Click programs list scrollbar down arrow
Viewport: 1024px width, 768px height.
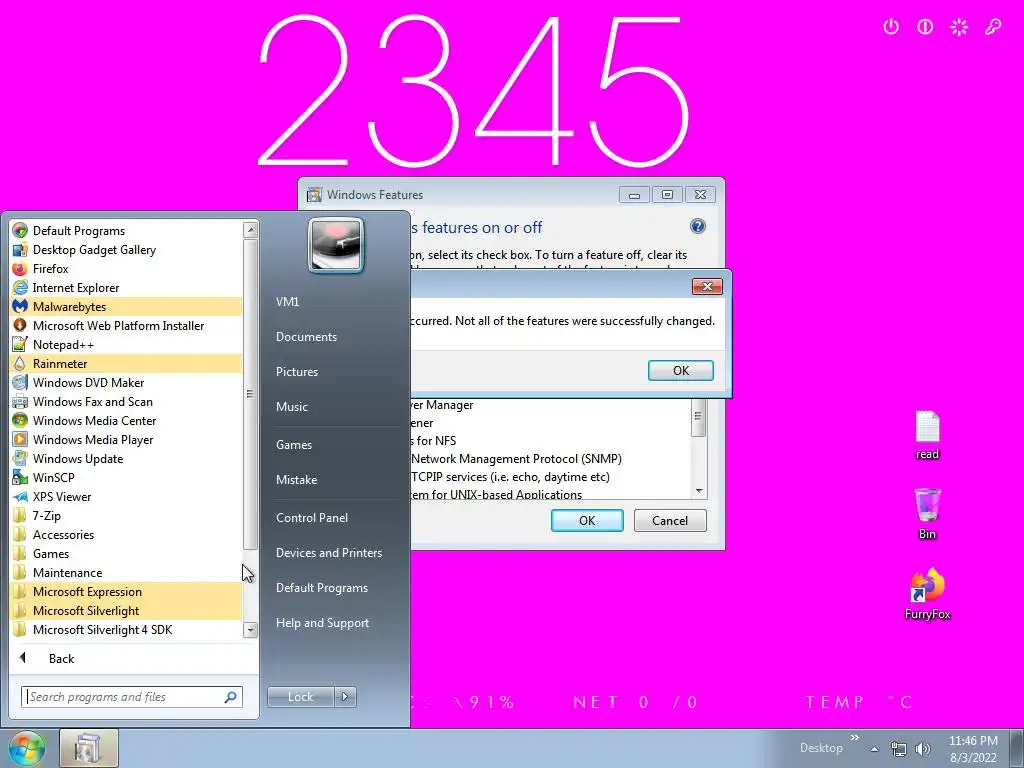point(250,630)
